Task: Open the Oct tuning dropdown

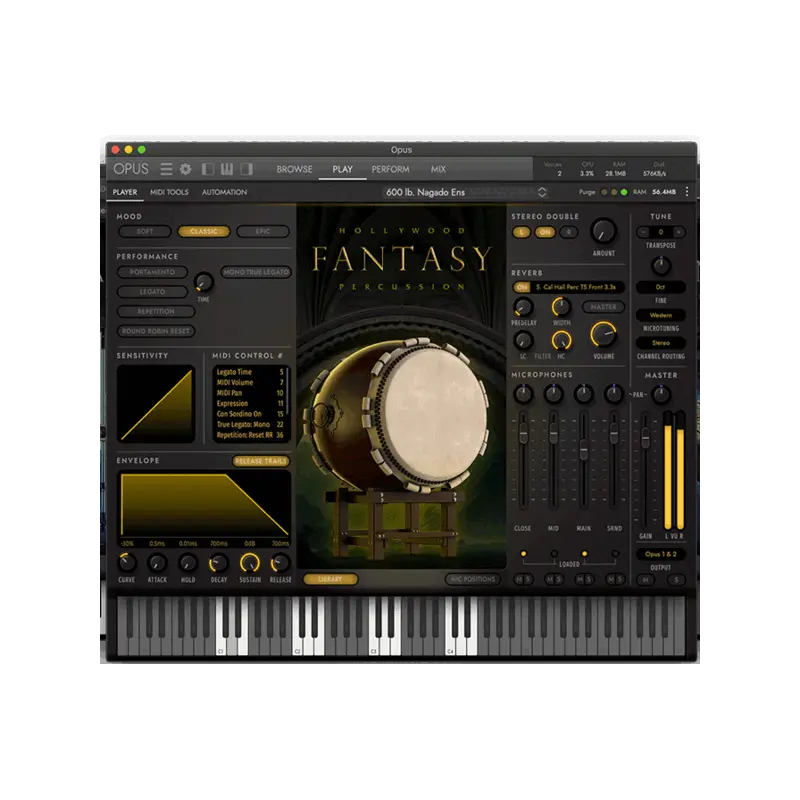Action: pos(660,287)
